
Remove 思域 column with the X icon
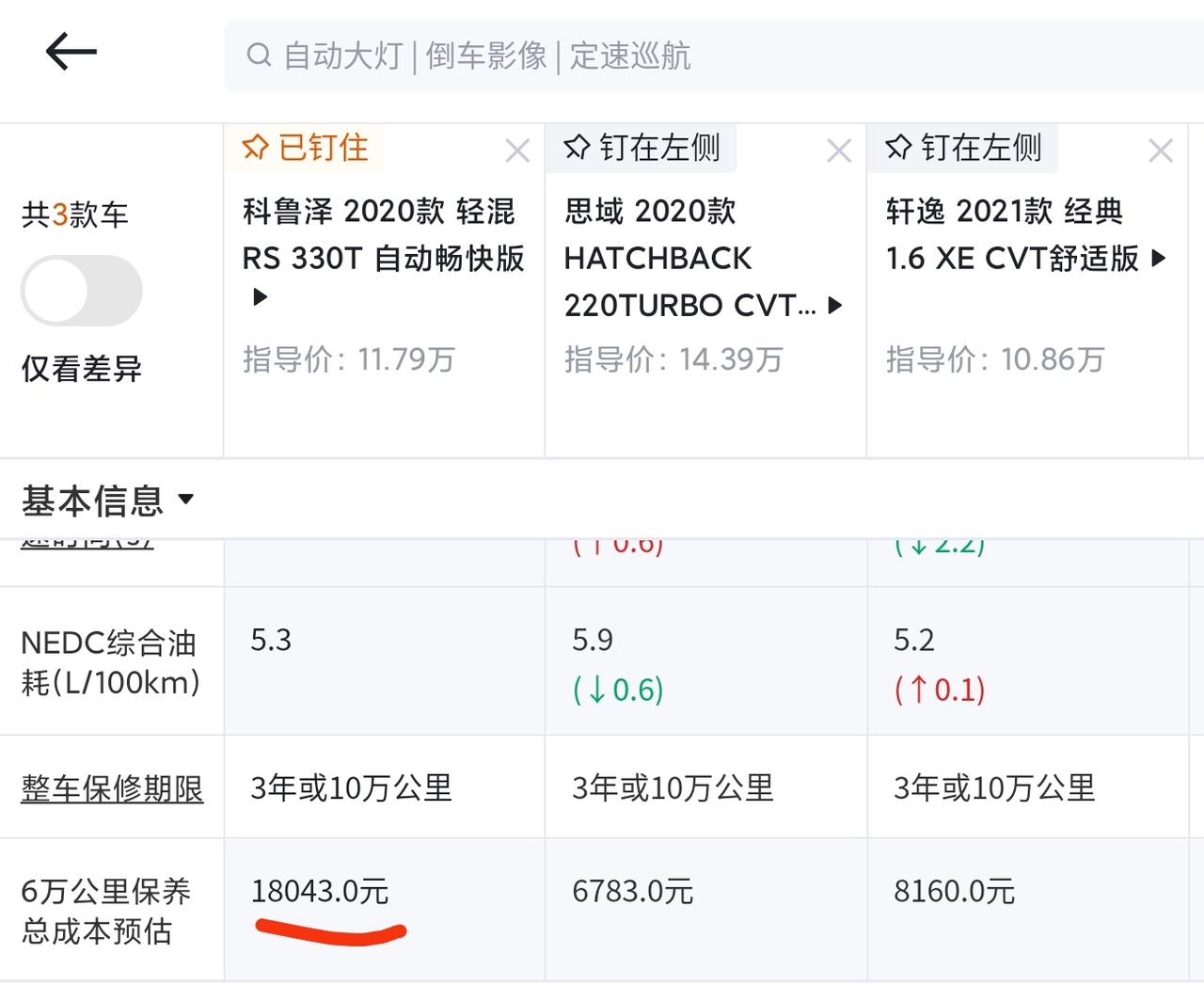click(x=839, y=151)
